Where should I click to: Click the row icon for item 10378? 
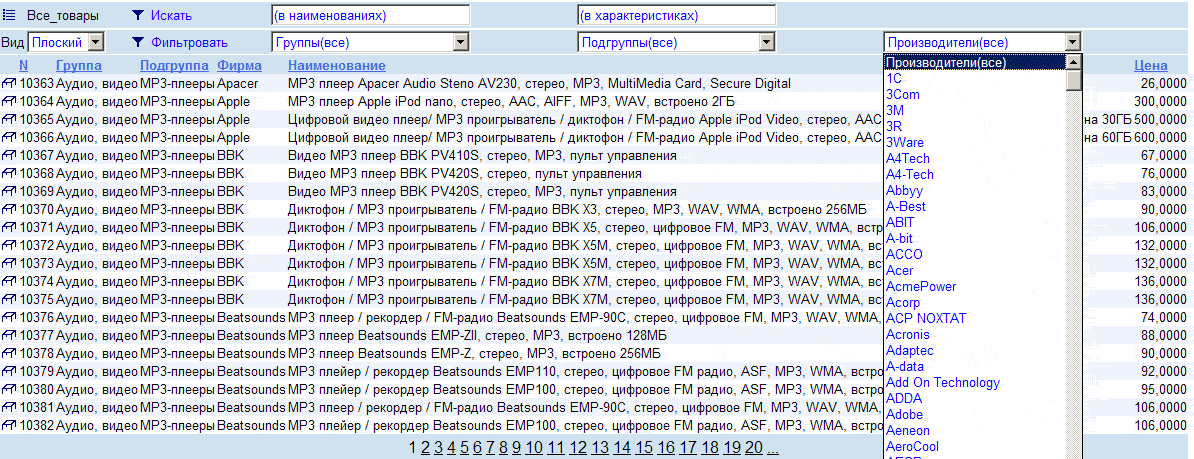pos(10,353)
